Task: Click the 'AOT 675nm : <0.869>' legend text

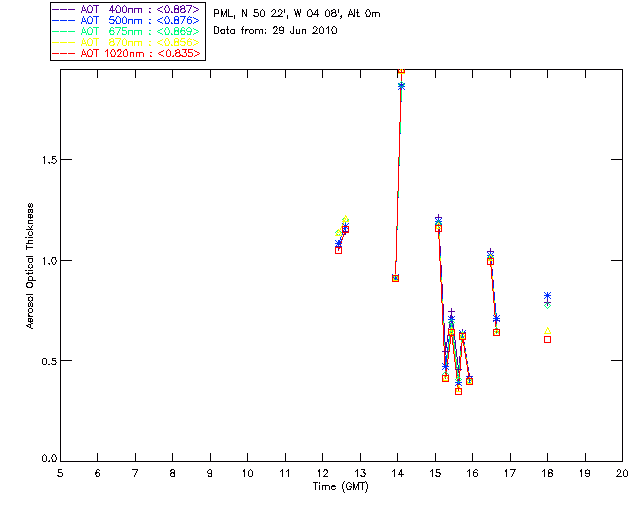Action: (140, 31)
